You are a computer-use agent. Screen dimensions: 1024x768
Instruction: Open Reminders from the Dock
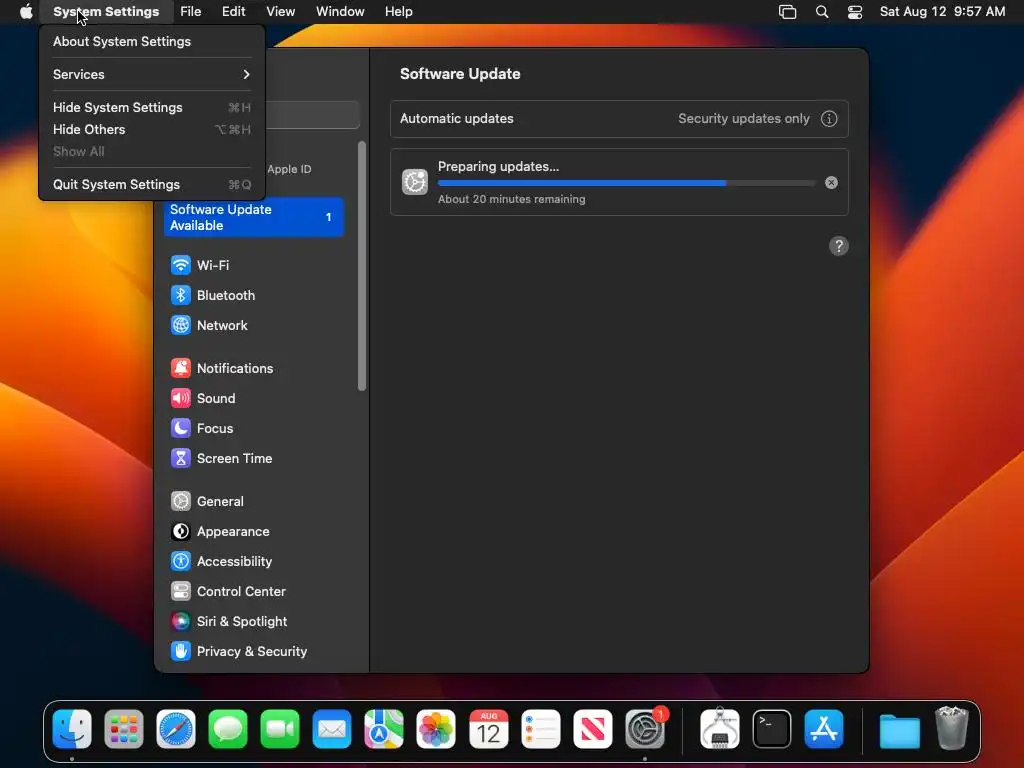coord(541,729)
